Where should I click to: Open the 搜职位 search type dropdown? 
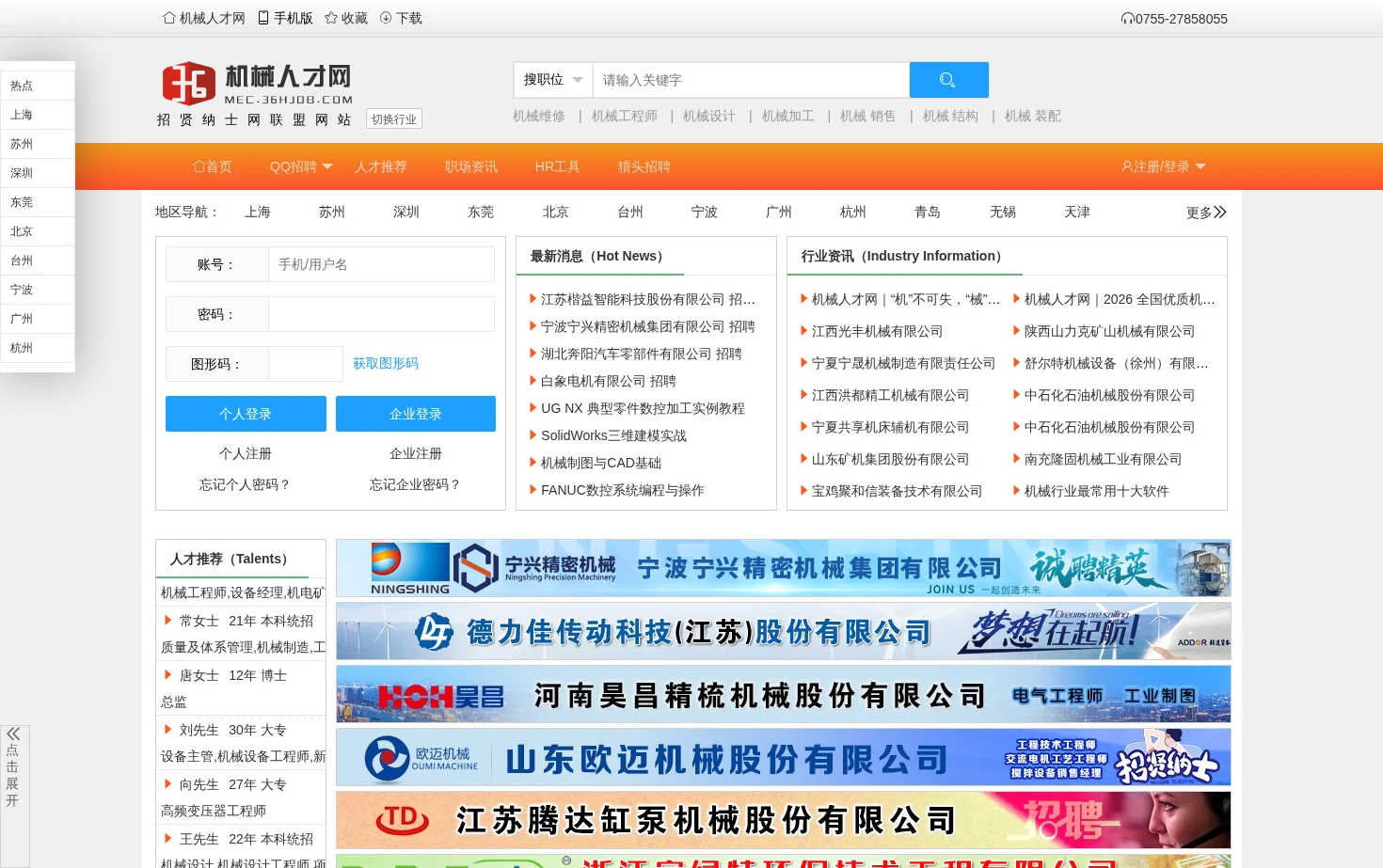tap(553, 80)
